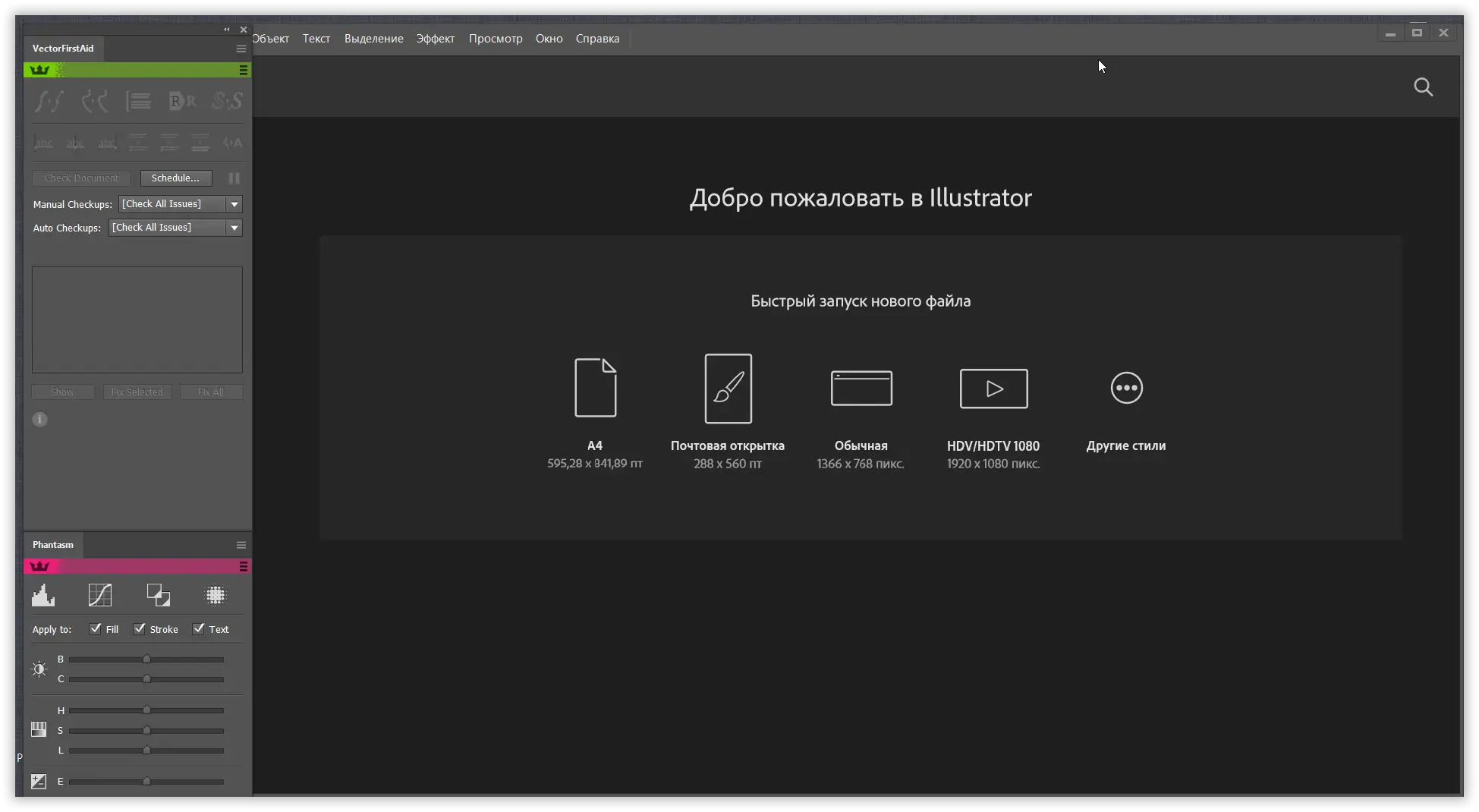This screenshot has width=1479, height=812.
Task: Click the Exposure icon next to the E slider
Action: click(39, 781)
